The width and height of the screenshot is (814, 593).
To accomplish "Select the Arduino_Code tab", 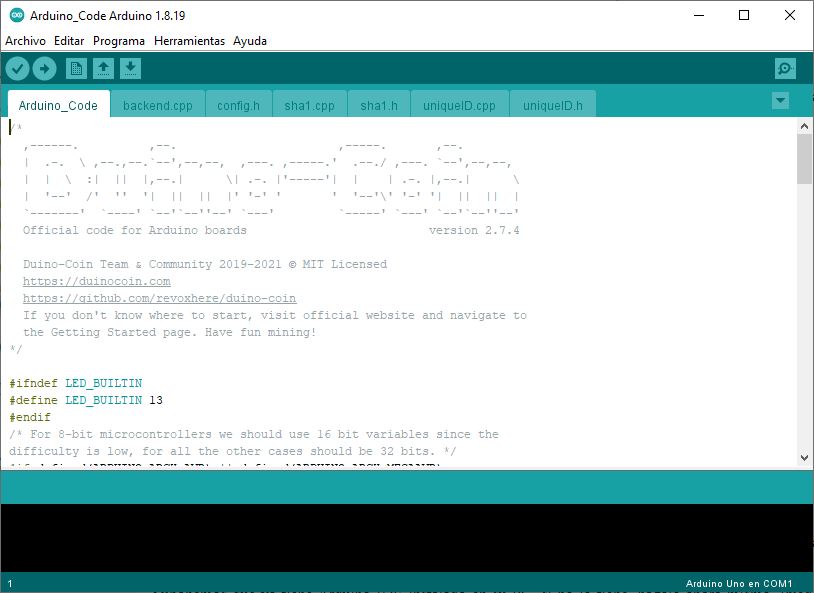I will click(59, 104).
